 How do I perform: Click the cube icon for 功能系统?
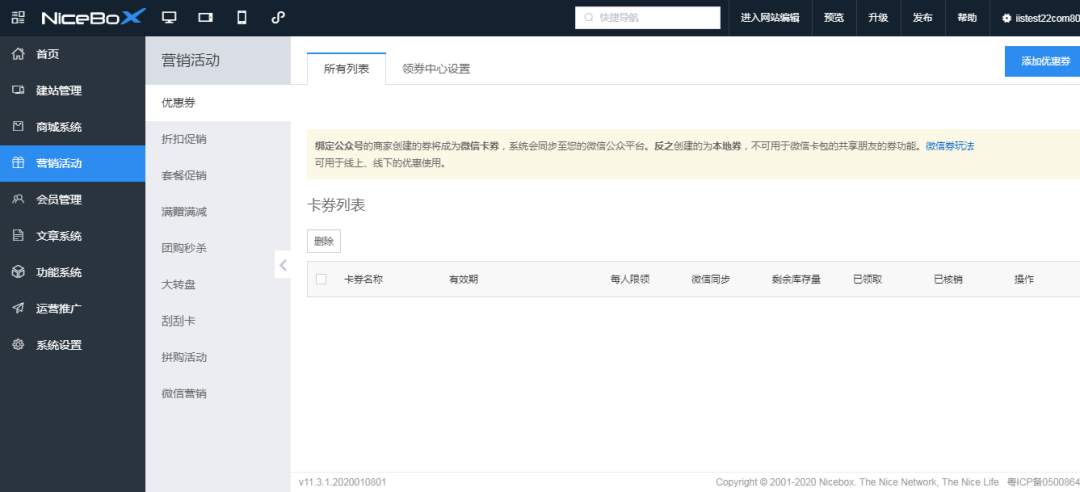click(18, 272)
